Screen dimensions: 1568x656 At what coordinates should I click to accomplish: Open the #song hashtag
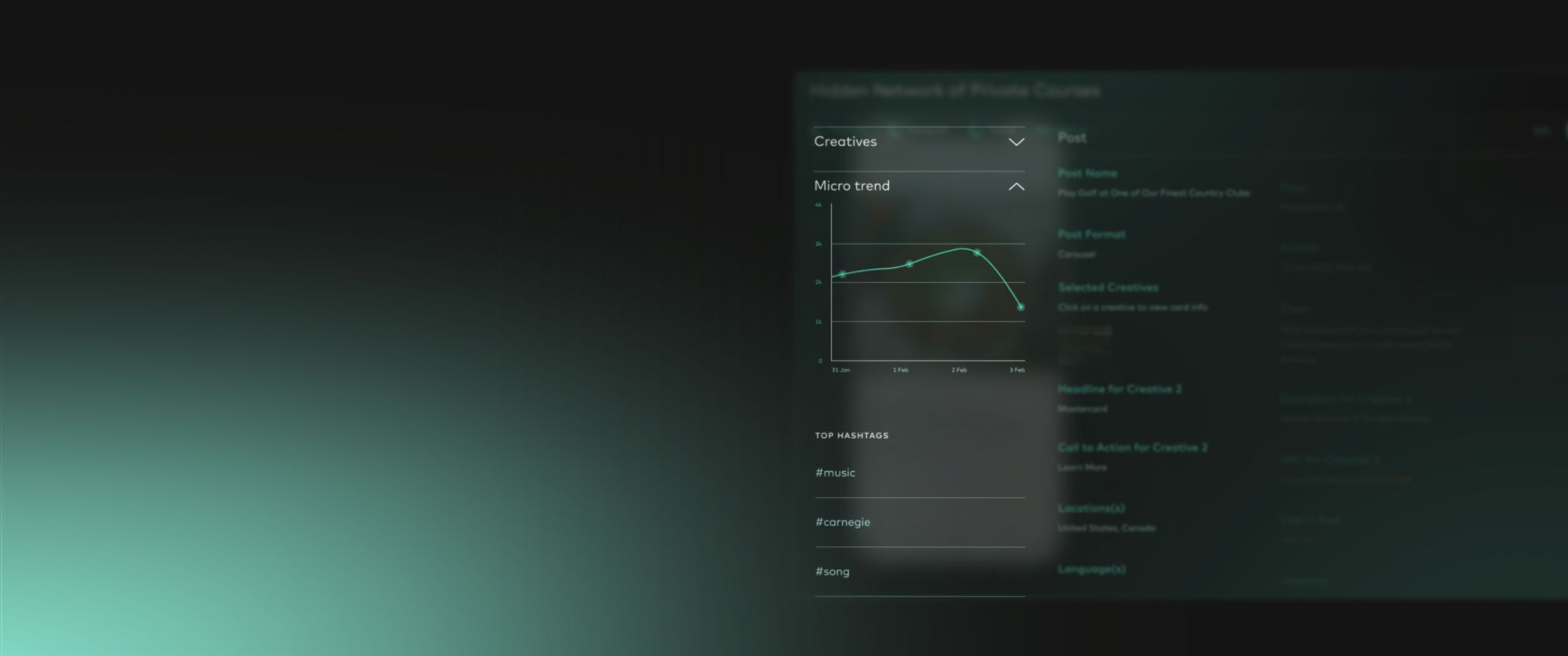[x=833, y=571]
